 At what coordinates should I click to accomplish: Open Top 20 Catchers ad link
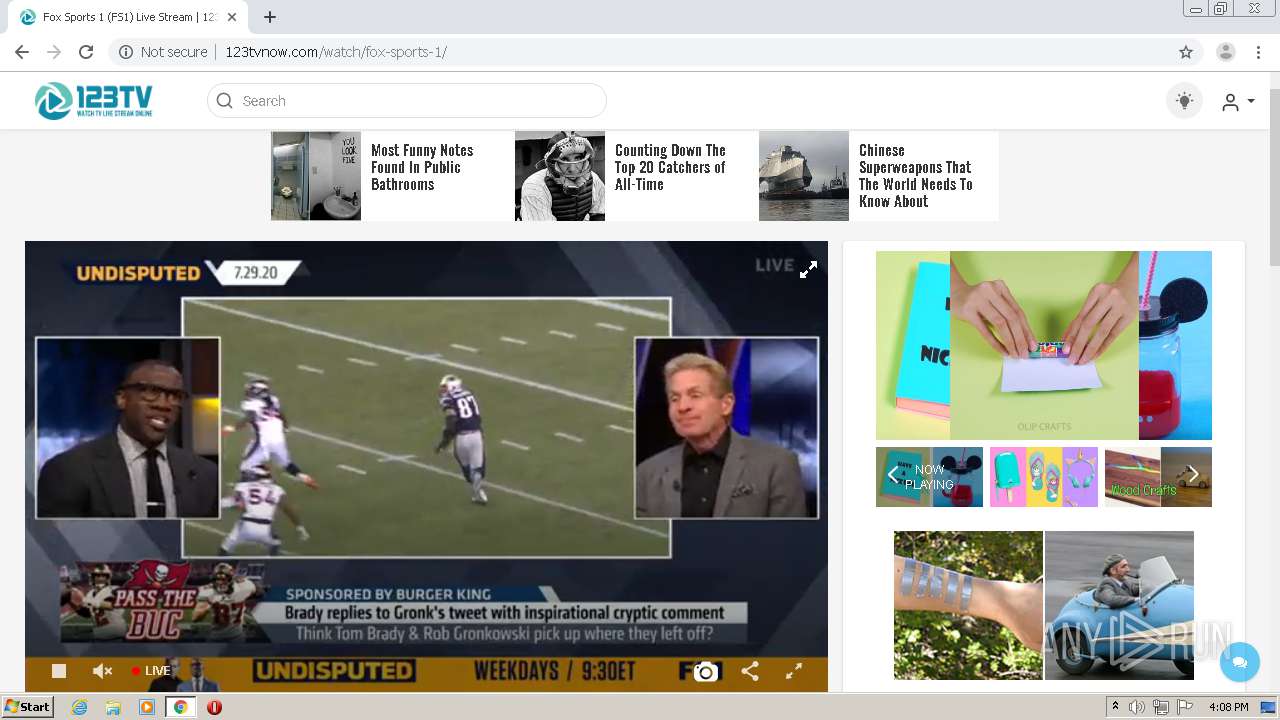pyautogui.click(x=670, y=167)
